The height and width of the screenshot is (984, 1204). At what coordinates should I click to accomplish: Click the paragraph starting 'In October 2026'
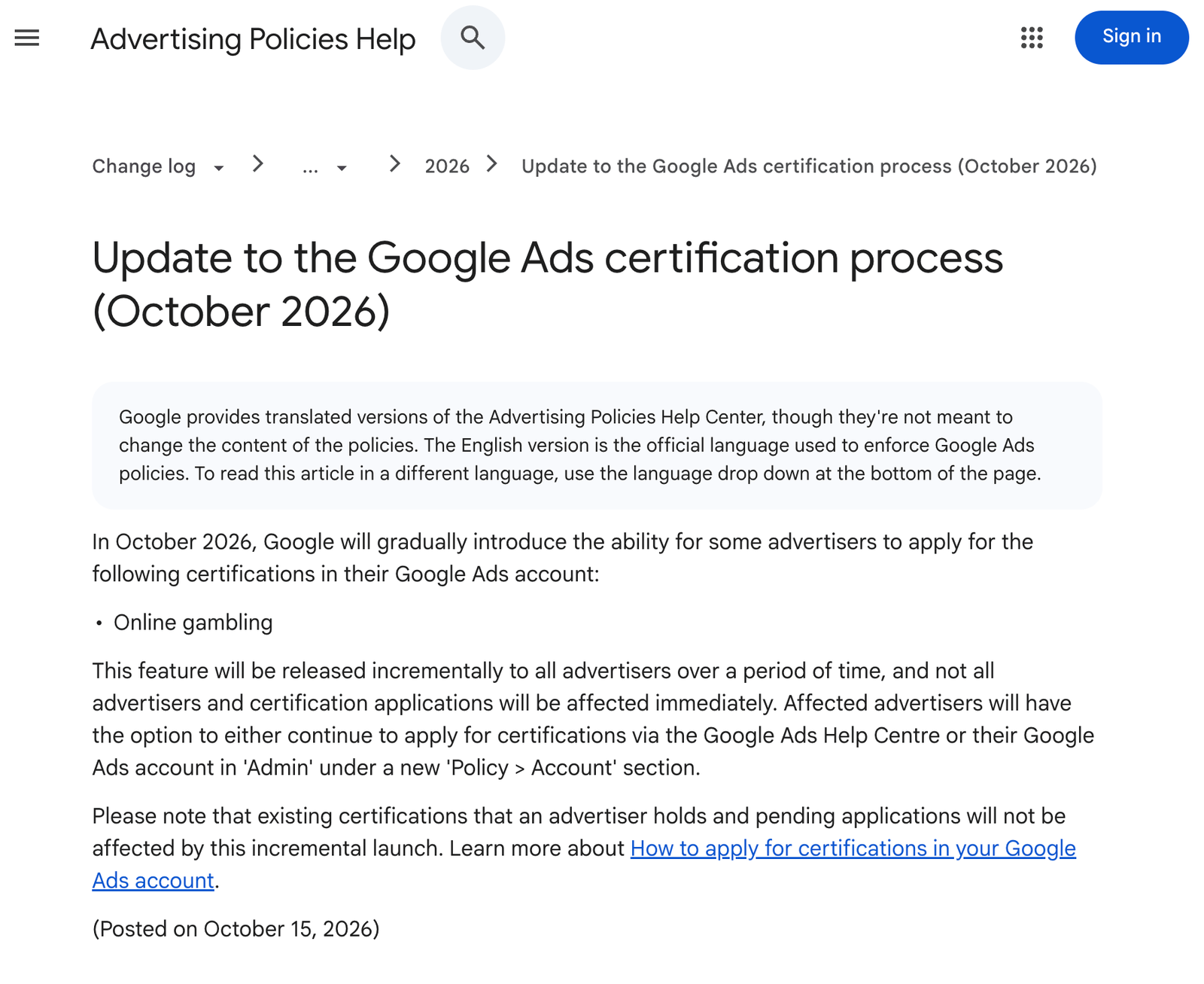click(x=562, y=558)
